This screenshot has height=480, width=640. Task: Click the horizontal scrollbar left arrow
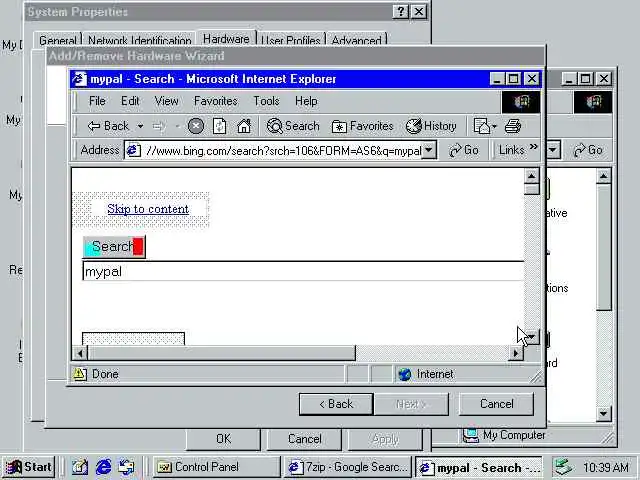pos(80,353)
